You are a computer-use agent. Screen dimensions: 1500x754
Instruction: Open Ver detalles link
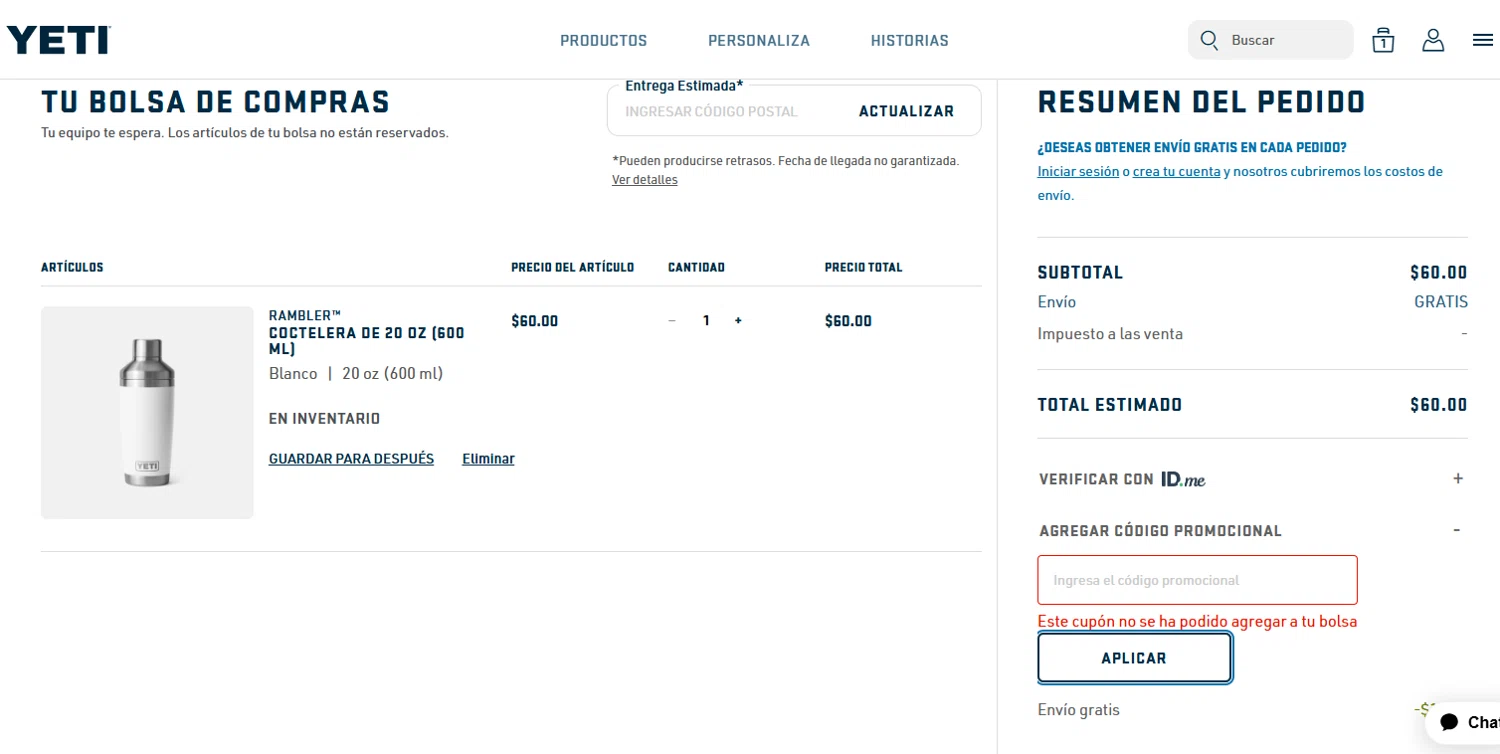(x=645, y=180)
